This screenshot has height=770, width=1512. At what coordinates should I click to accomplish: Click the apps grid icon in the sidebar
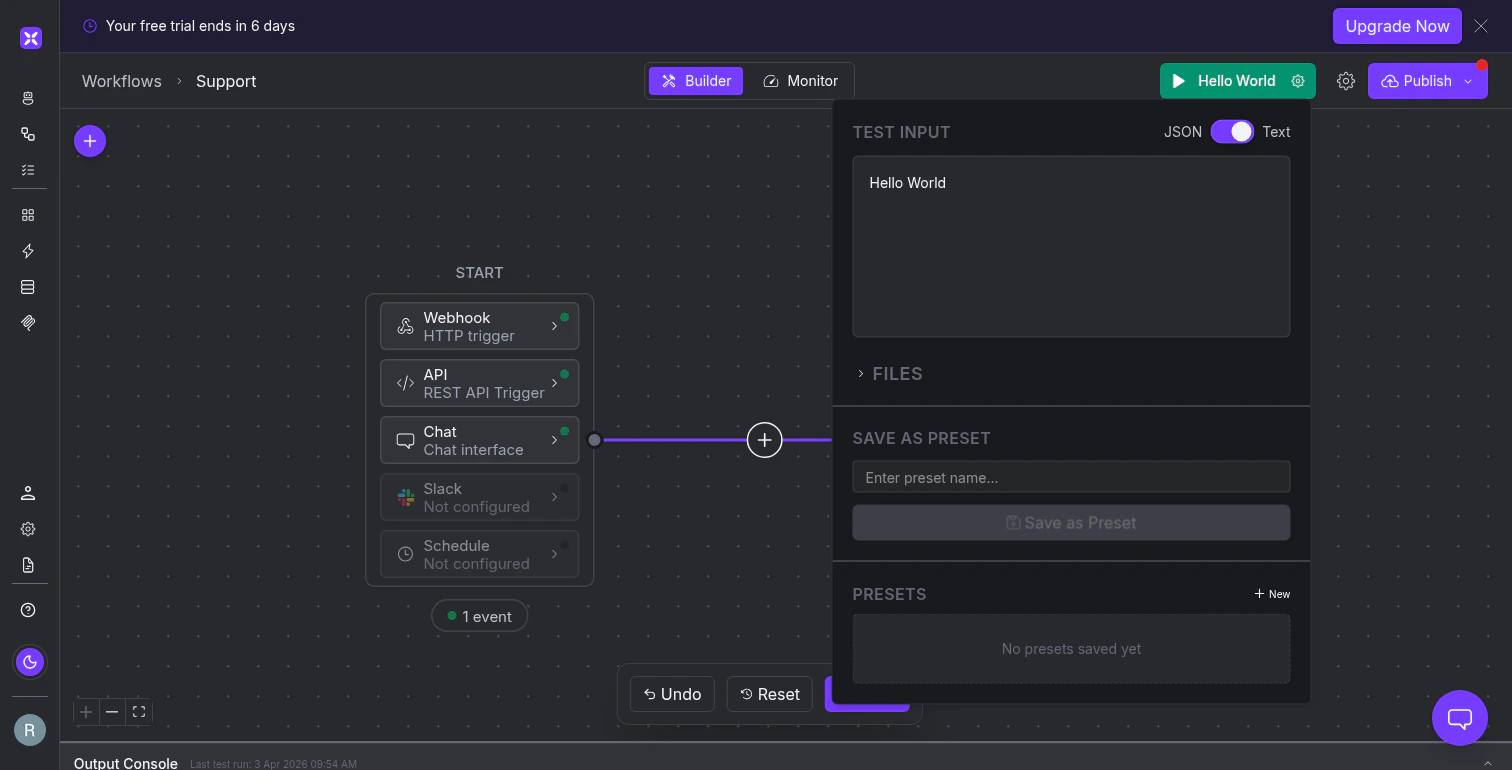click(x=28, y=214)
